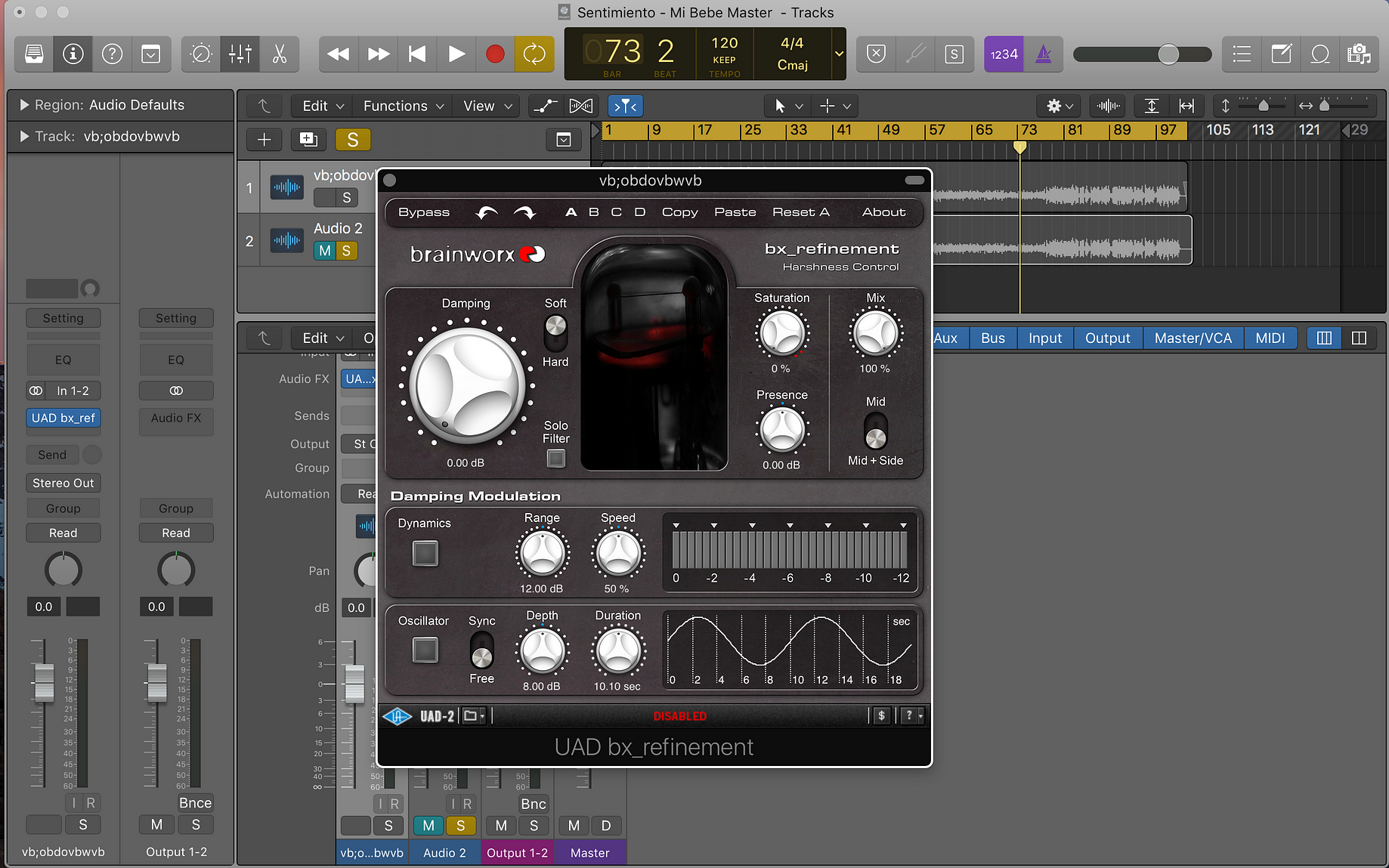Click the Rewind transport button
This screenshot has height=868, width=1389.
click(339, 54)
